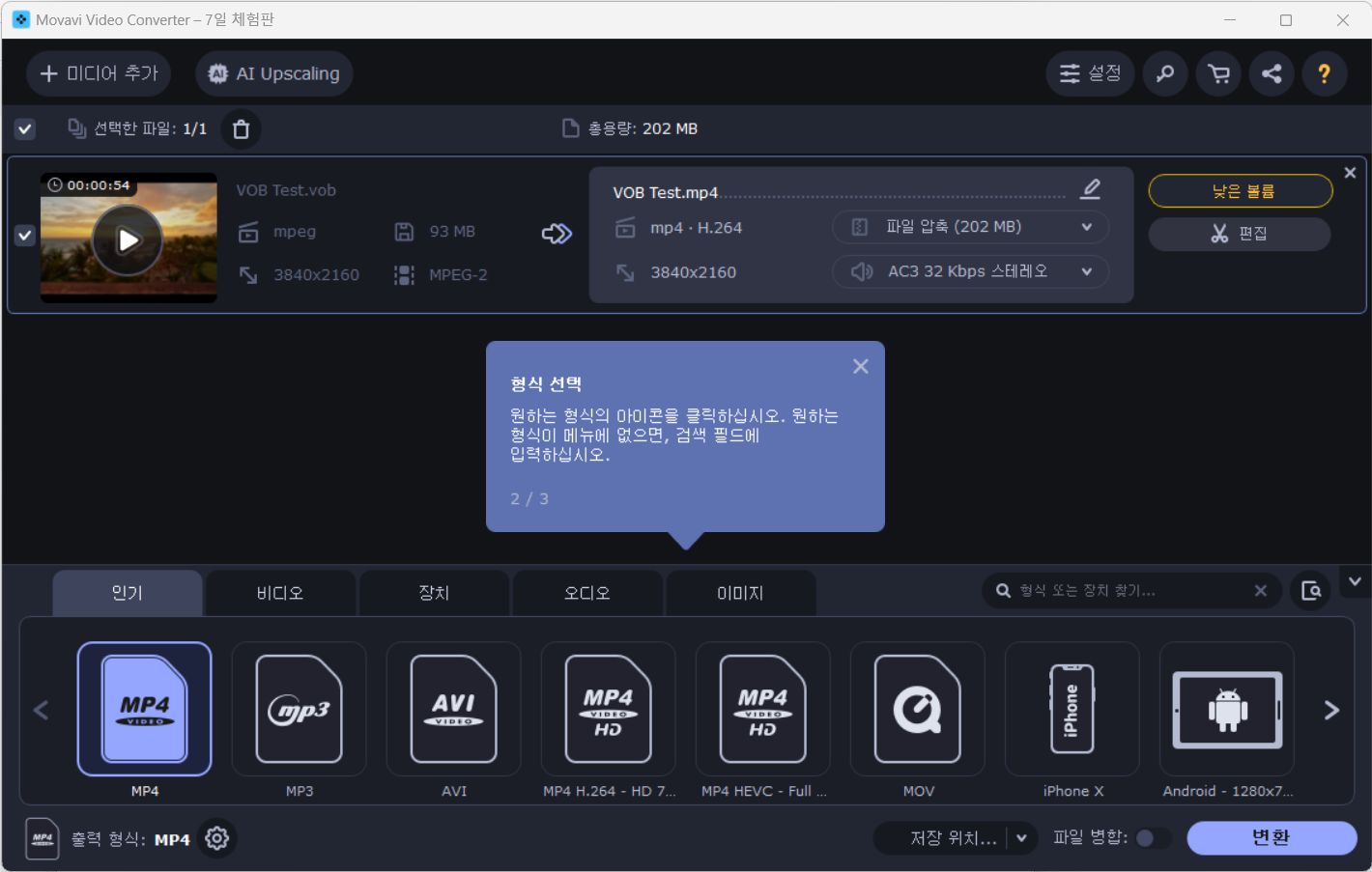Screen dimensions: 1372x872
Task: Select the Android 1280x720 preset icon
Action: pos(1227,710)
